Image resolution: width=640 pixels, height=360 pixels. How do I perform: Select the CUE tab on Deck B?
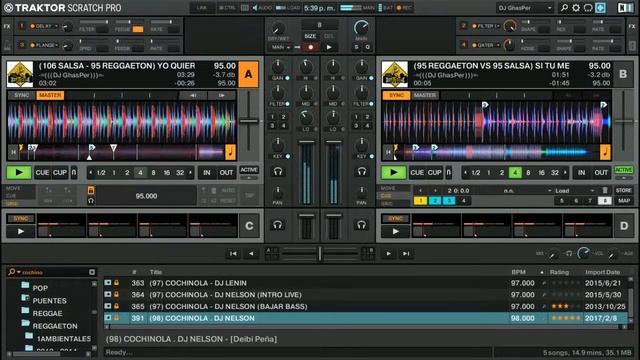(386, 196)
